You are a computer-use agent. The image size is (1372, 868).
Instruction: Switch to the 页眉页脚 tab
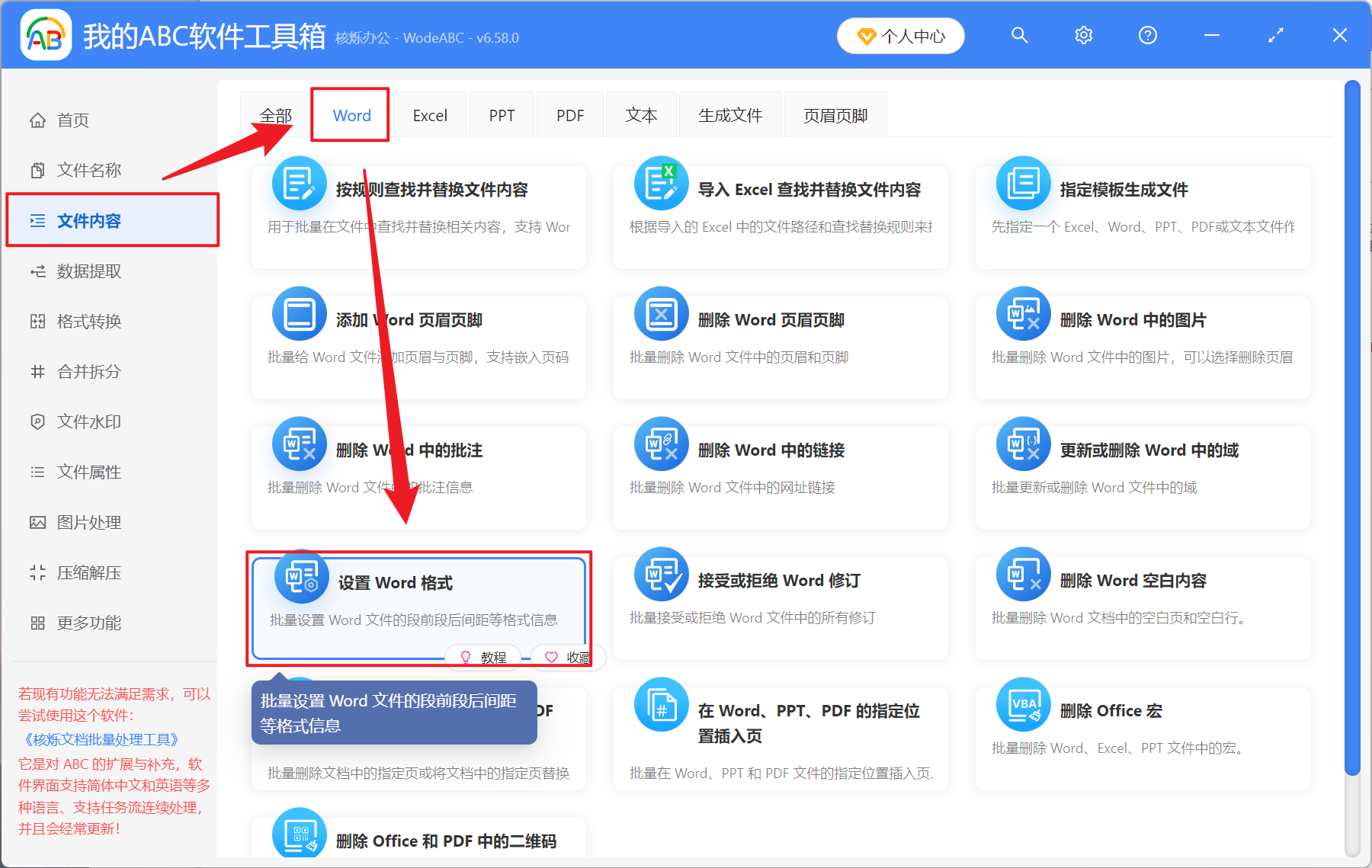tap(835, 114)
